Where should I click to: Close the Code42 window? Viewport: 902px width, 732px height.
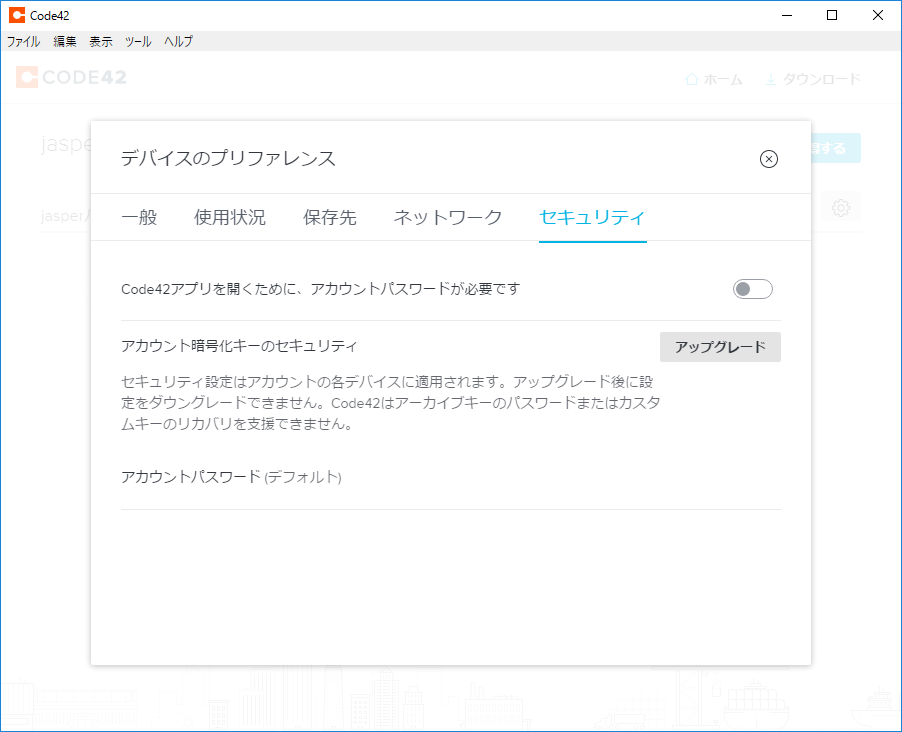[878, 16]
